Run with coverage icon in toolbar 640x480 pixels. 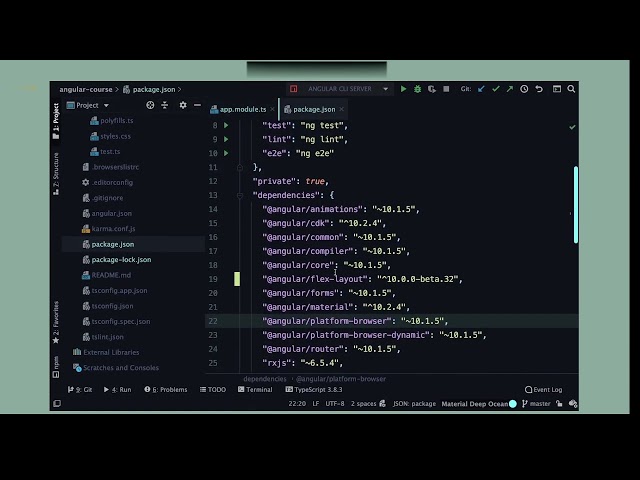click(x=432, y=89)
